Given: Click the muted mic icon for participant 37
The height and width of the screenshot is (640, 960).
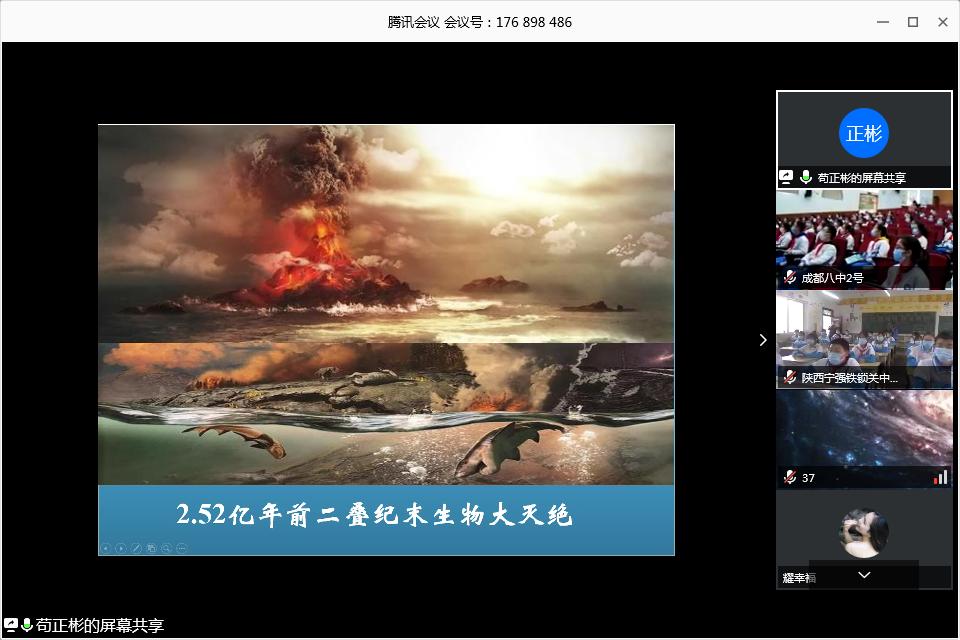Looking at the screenshot, I should (790, 478).
